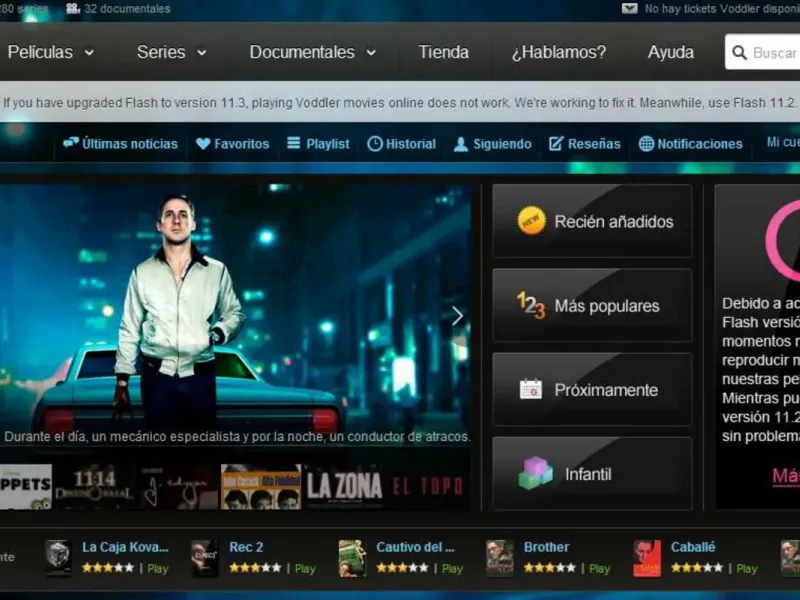Open Siguiendo
Screen dimensions: 800x600
tap(502, 144)
